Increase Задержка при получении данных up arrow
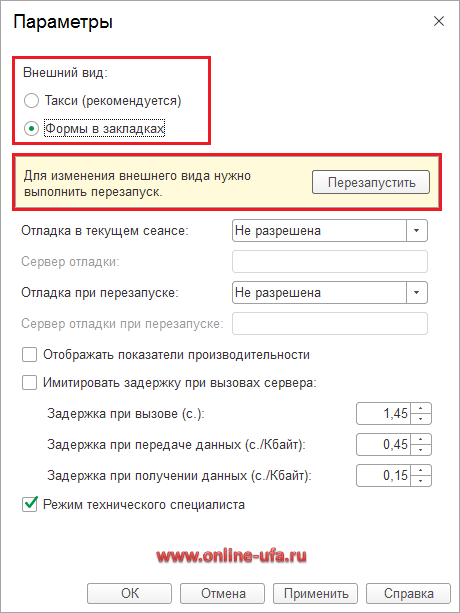Viewport: 460px width, 613px height. coord(421,470)
